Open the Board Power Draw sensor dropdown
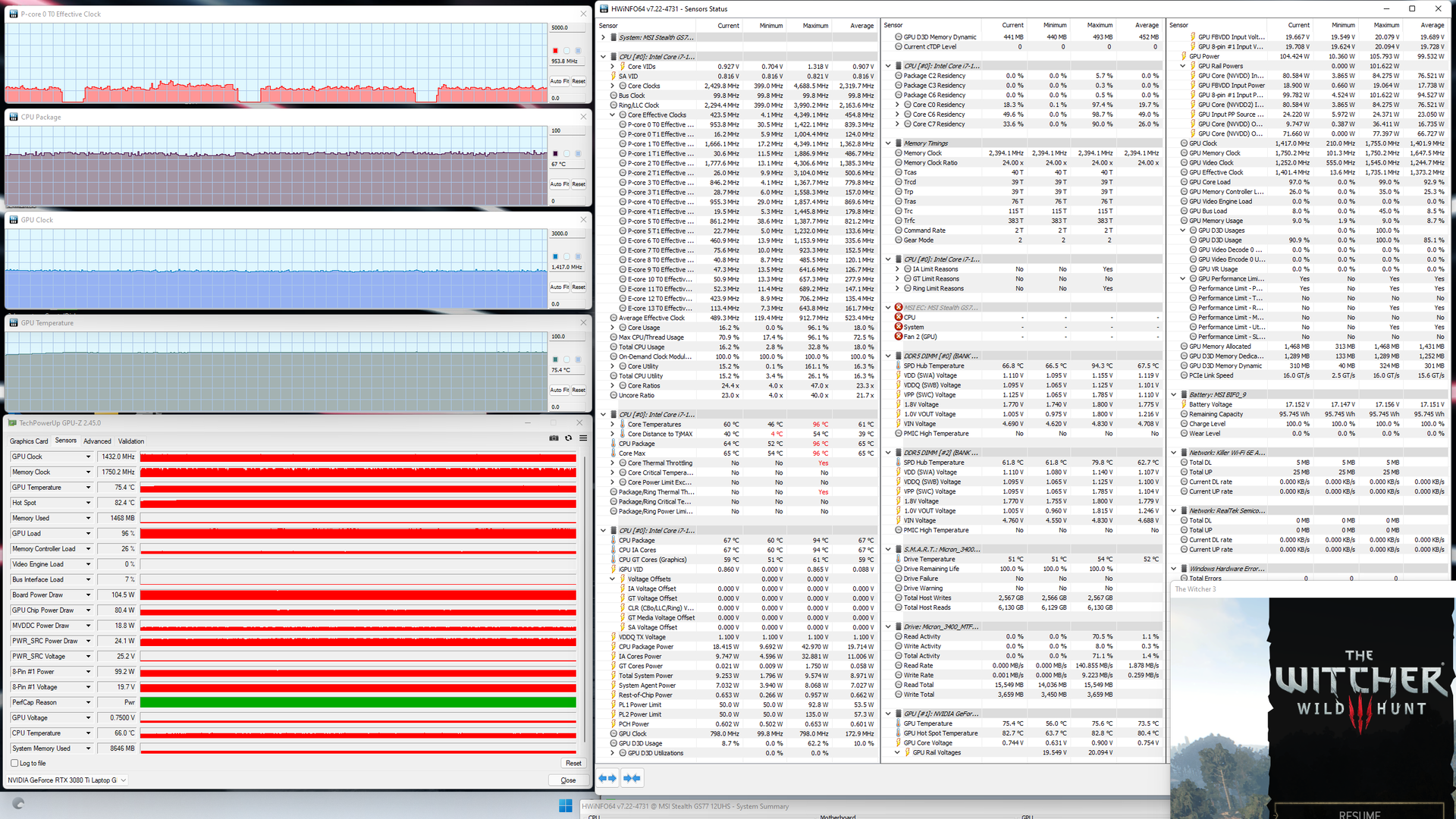 [88, 595]
